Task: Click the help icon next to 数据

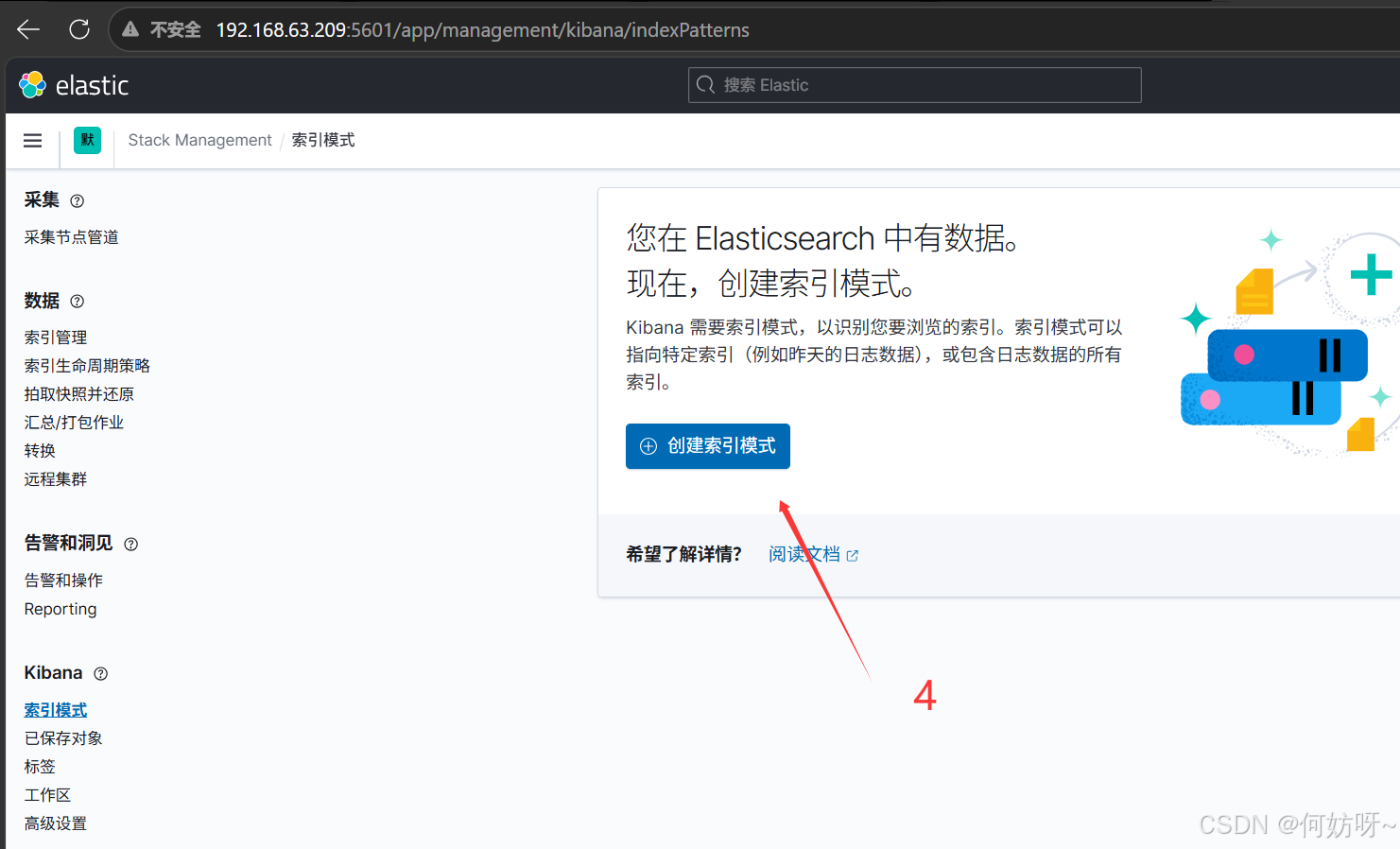Action: click(78, 301)
